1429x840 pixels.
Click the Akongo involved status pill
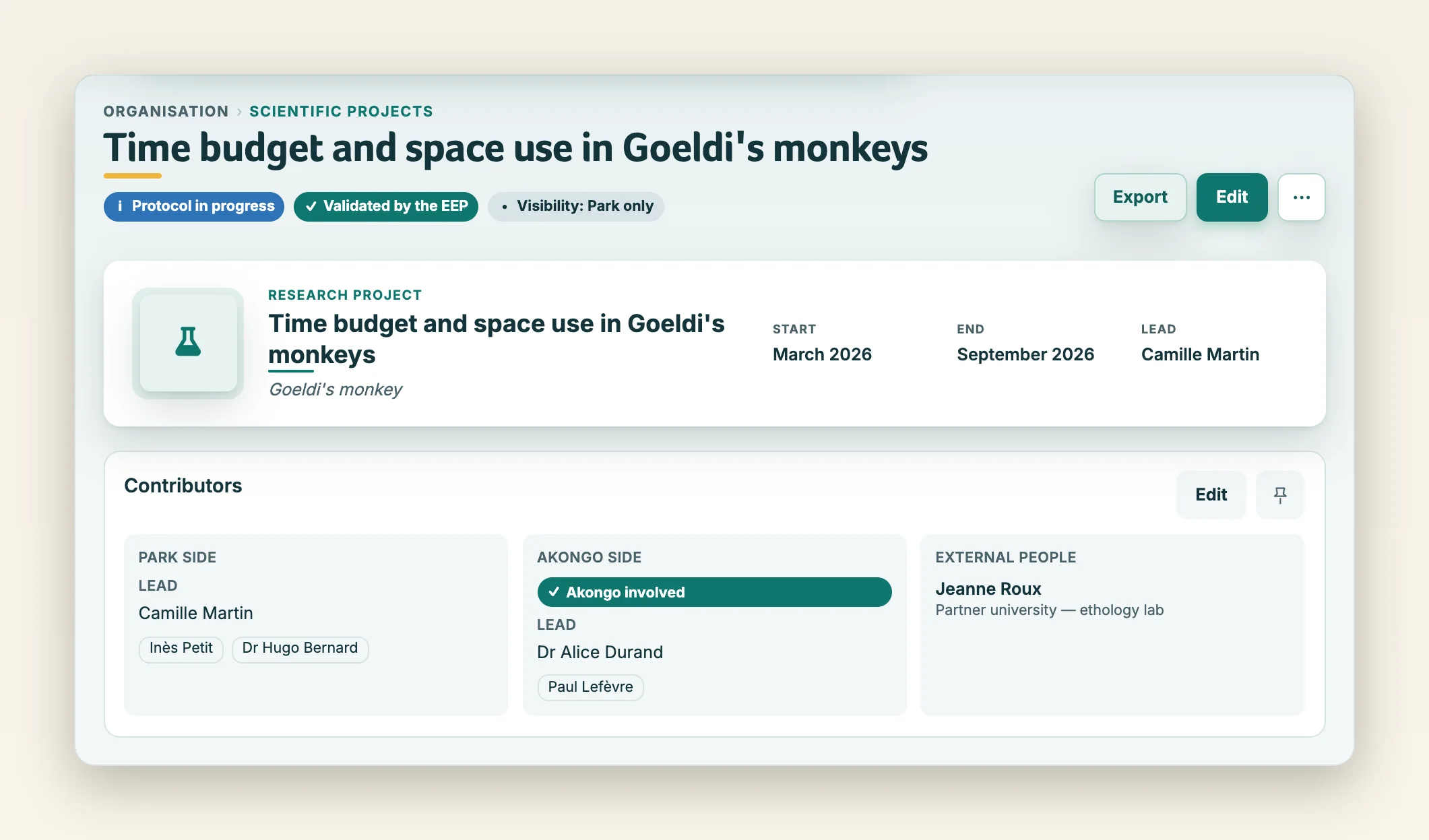[x=714, y=592]
